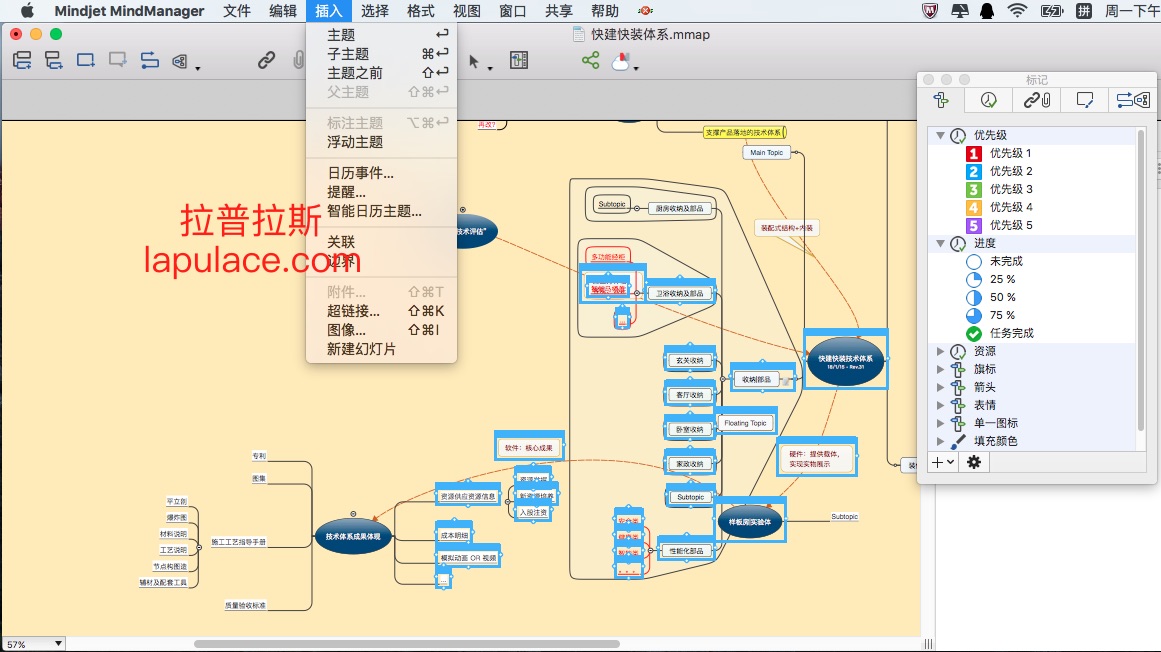Collapse the 优先级 marker group
Screen dimensions: 1161x652
pyautogui.click(x=940, y=135)
